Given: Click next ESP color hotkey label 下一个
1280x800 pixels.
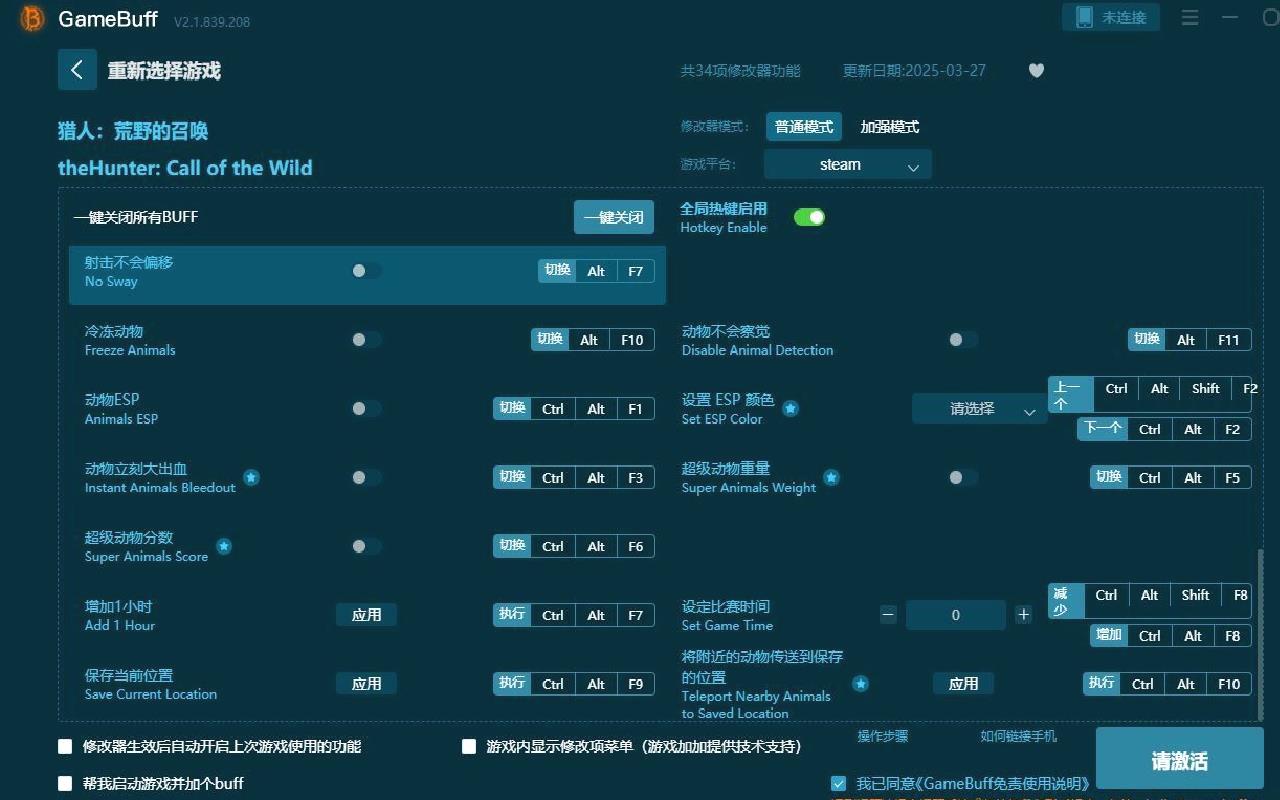Looking at the screenshot, I should click(x=1102, y=428).
